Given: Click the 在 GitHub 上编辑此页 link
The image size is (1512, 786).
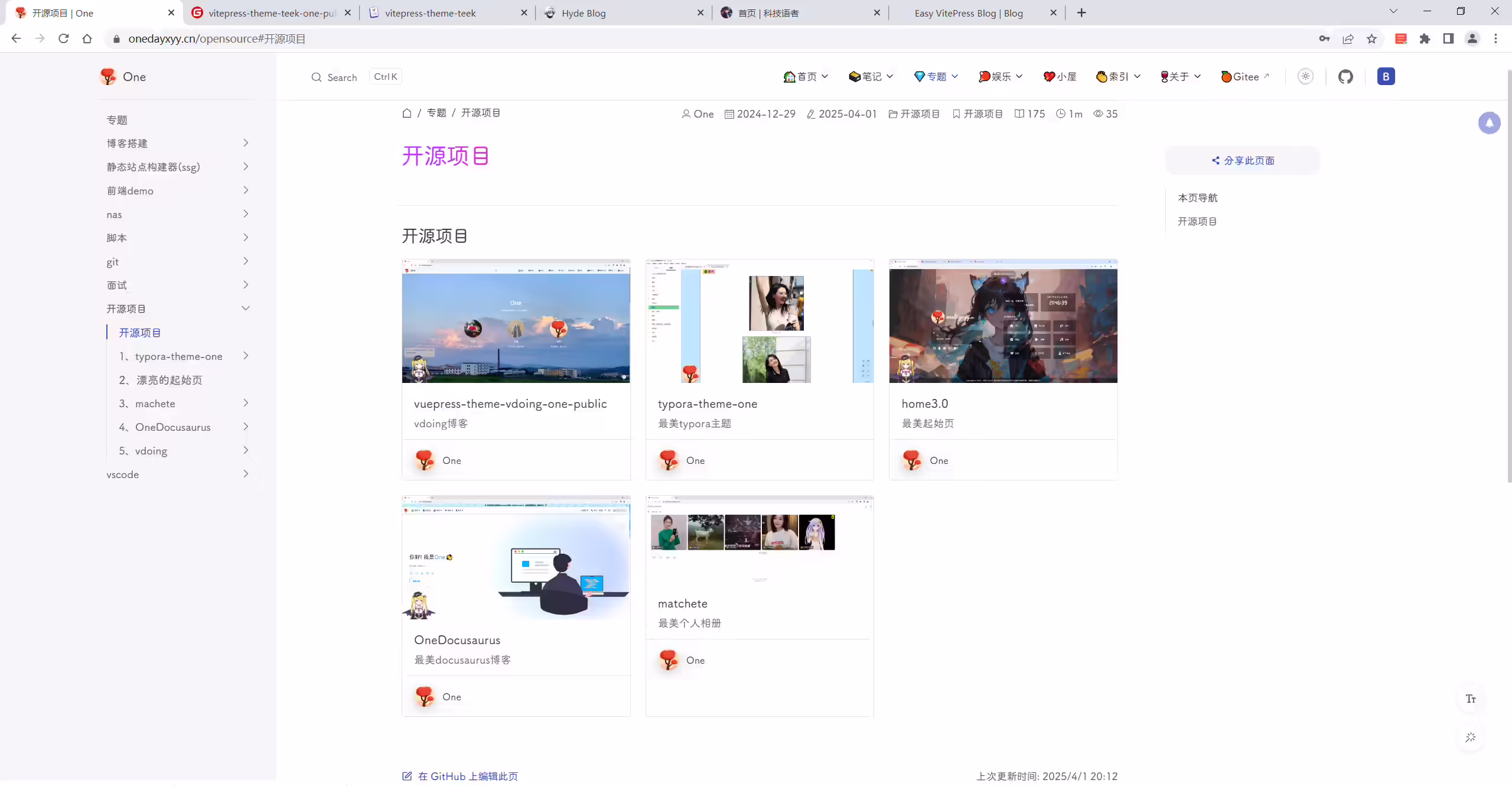Looking at the screenshot, I should [x=460, y=777].
